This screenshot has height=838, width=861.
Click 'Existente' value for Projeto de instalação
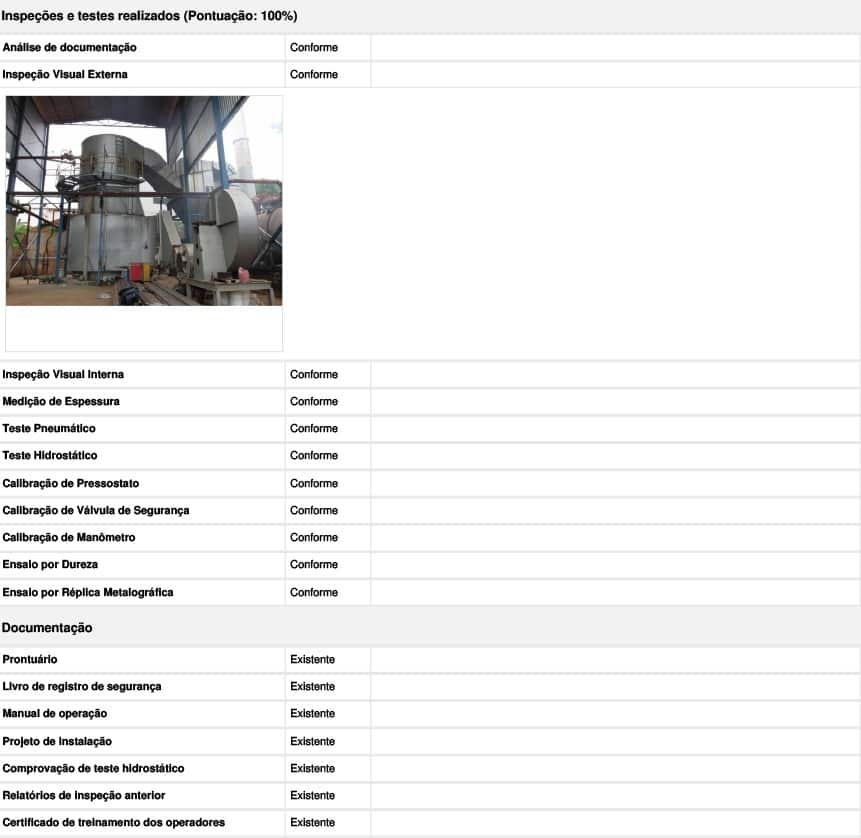point(313,741)
